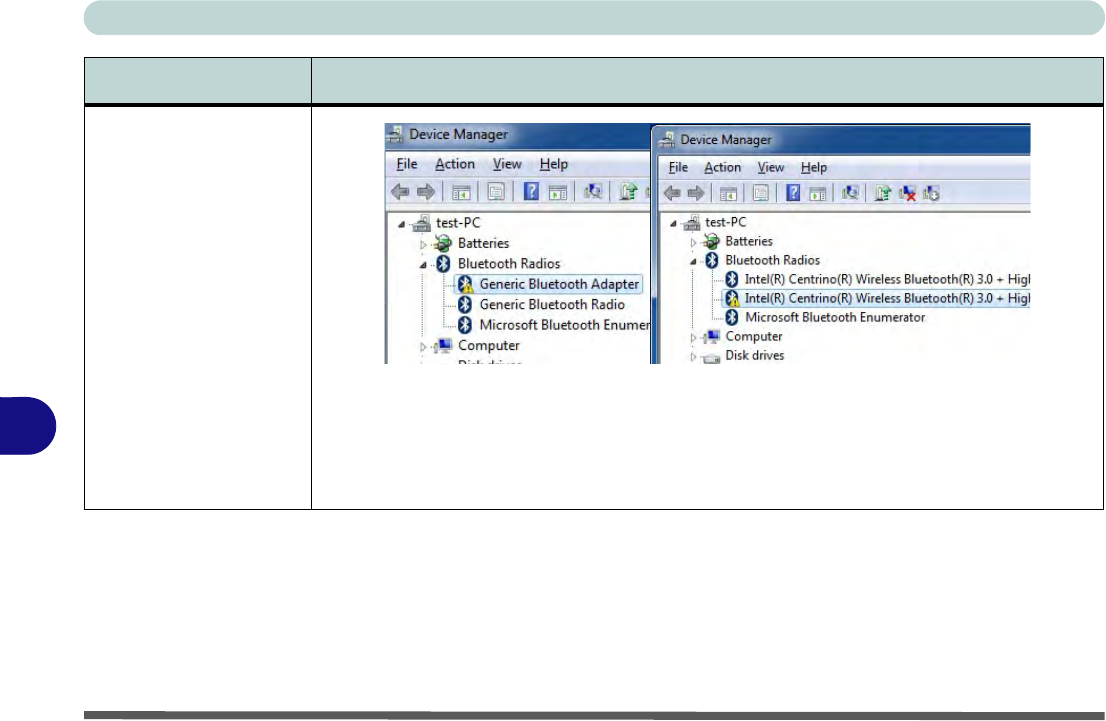Click Scan for hardware changes in Generic Bluetooth window
This screenshot has width=1106, height=721.
point(592,192)
